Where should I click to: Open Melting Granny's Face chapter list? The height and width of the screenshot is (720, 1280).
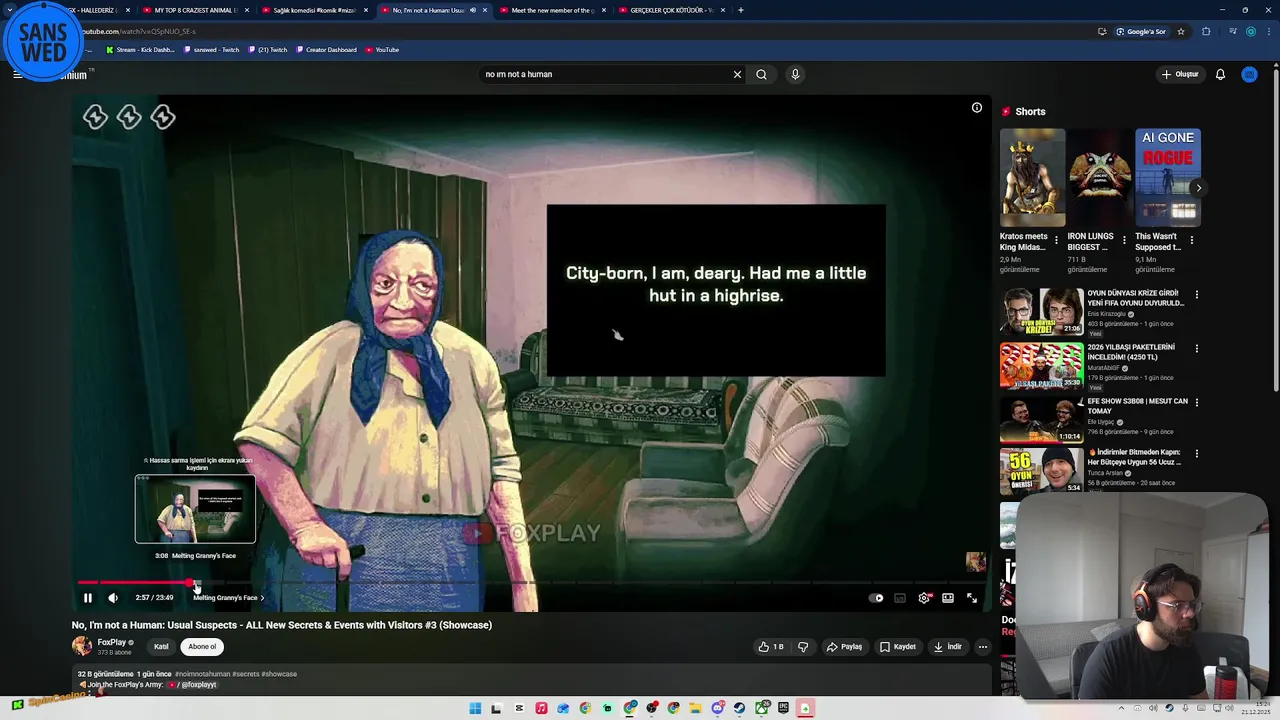(229, 598)
